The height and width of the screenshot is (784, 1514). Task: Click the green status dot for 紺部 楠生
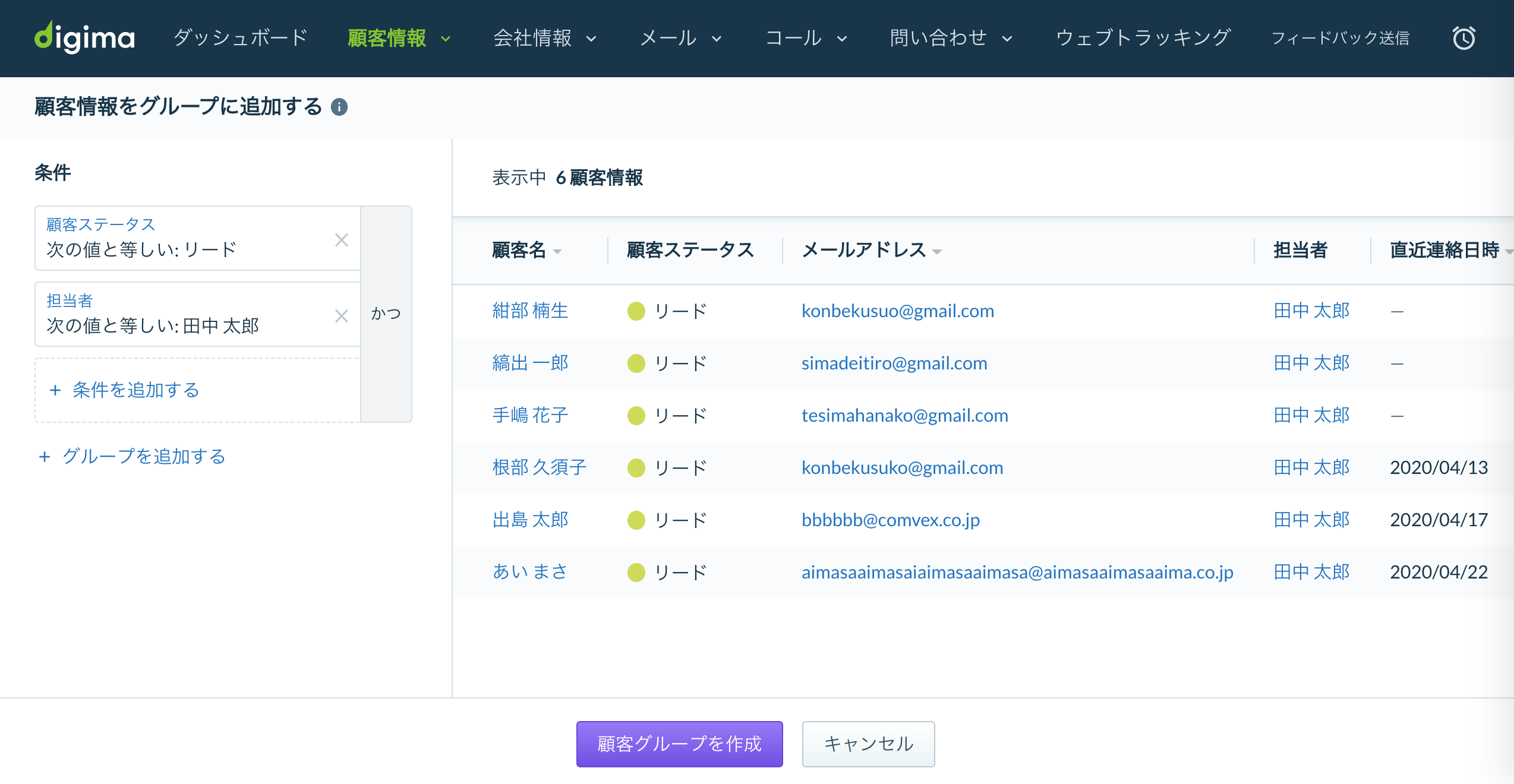click(x=636, y=311)
